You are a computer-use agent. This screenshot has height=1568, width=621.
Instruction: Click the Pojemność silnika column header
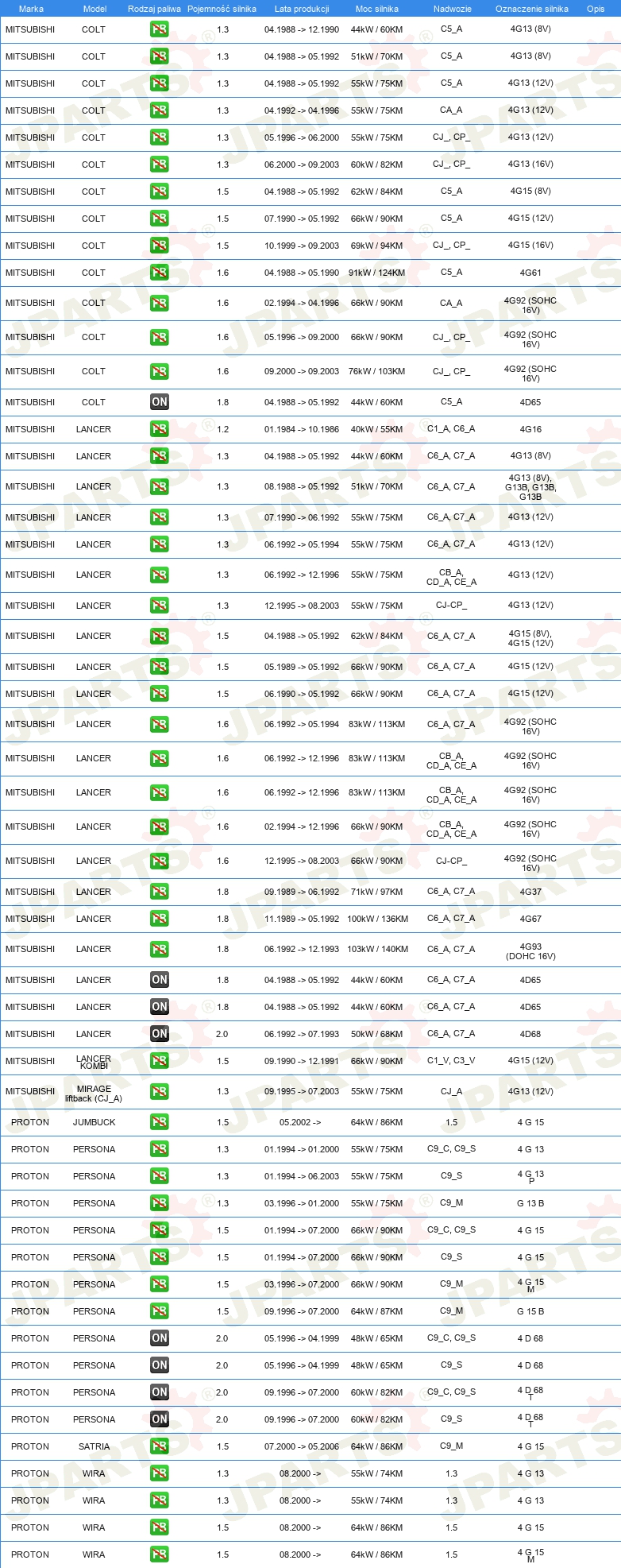(x=222, y=9)
